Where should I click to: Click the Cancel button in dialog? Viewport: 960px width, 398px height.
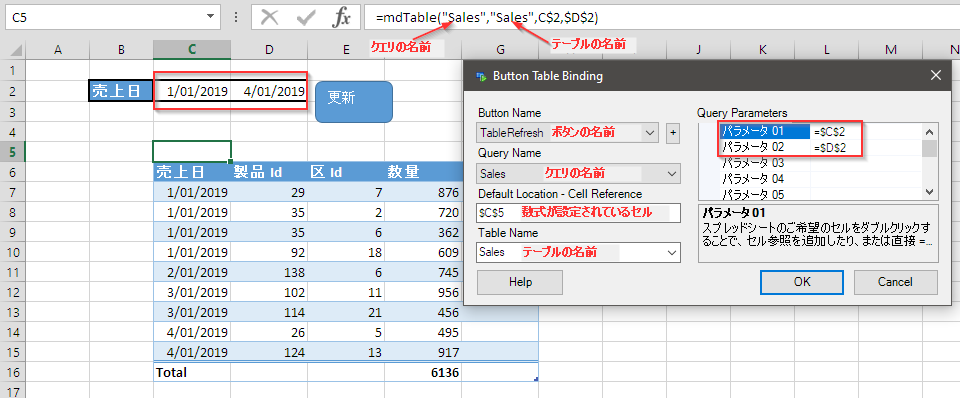(x=895, y=282)
